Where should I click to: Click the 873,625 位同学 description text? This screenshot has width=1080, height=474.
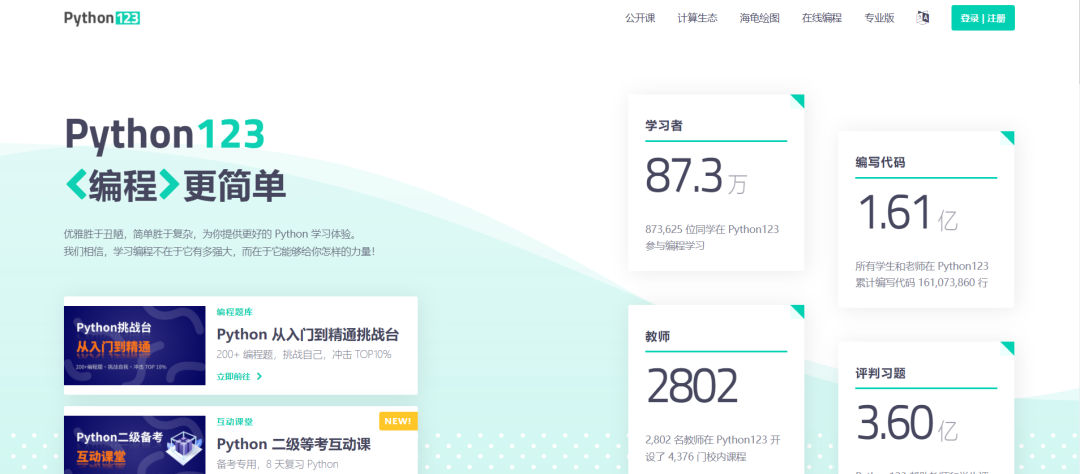tap(712, 237)
